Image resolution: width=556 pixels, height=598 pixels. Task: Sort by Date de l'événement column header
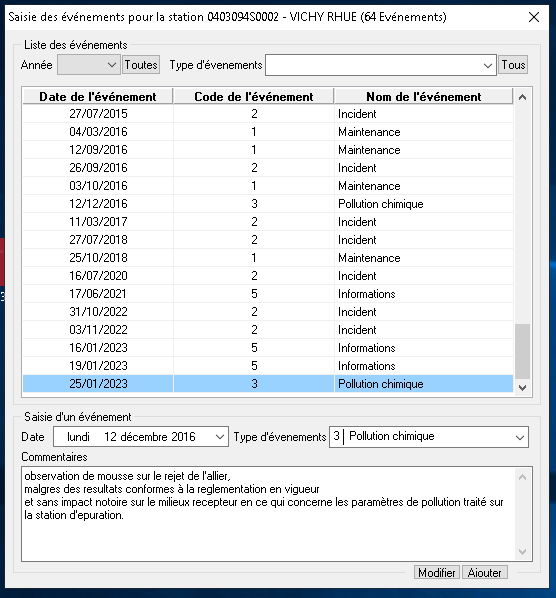tap(98, 96)
